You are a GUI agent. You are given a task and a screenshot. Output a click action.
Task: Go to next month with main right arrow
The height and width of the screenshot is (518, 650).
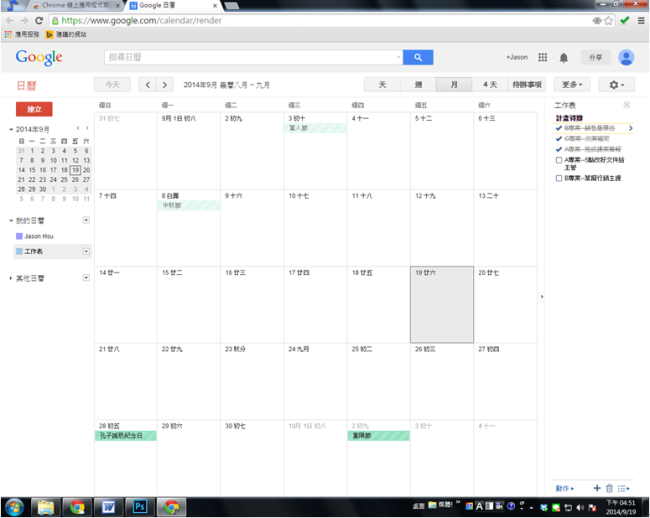tap(165, 85)
